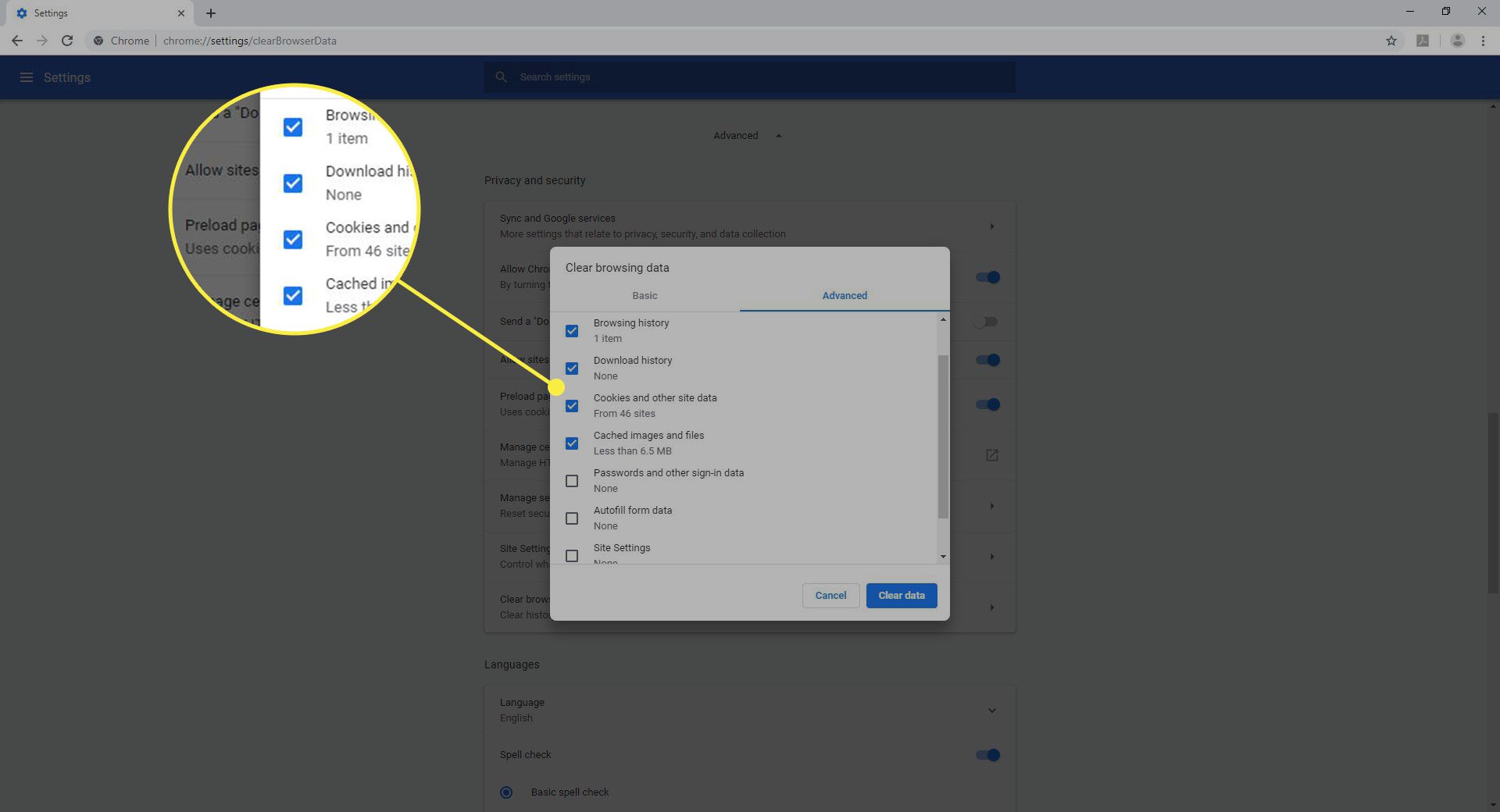1500x812 pixels.
Task: Click the 'From 46 sites' text
Action: click(x=624, y=414)
